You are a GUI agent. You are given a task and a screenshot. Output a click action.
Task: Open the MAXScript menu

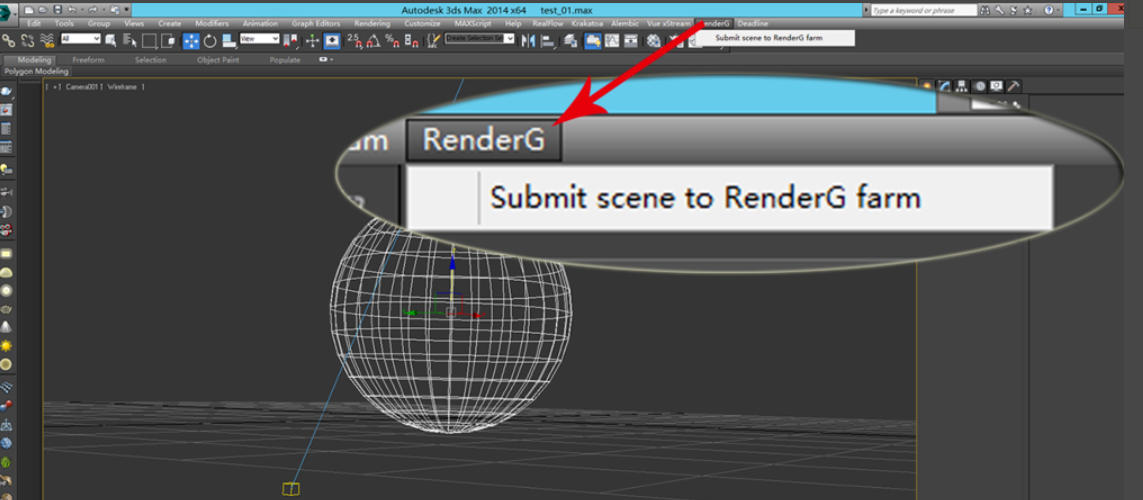472,23
